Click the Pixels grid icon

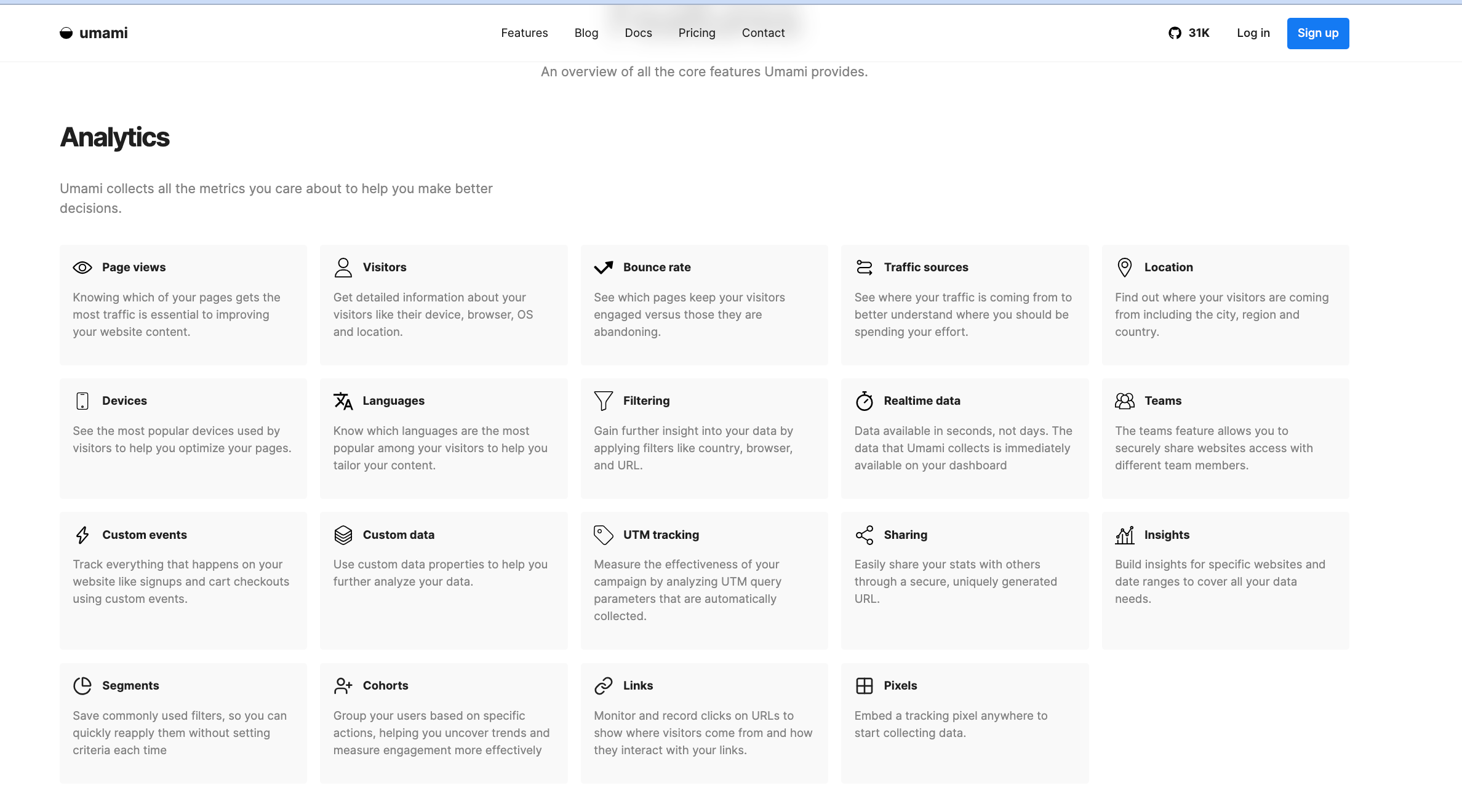click(864, 686)
